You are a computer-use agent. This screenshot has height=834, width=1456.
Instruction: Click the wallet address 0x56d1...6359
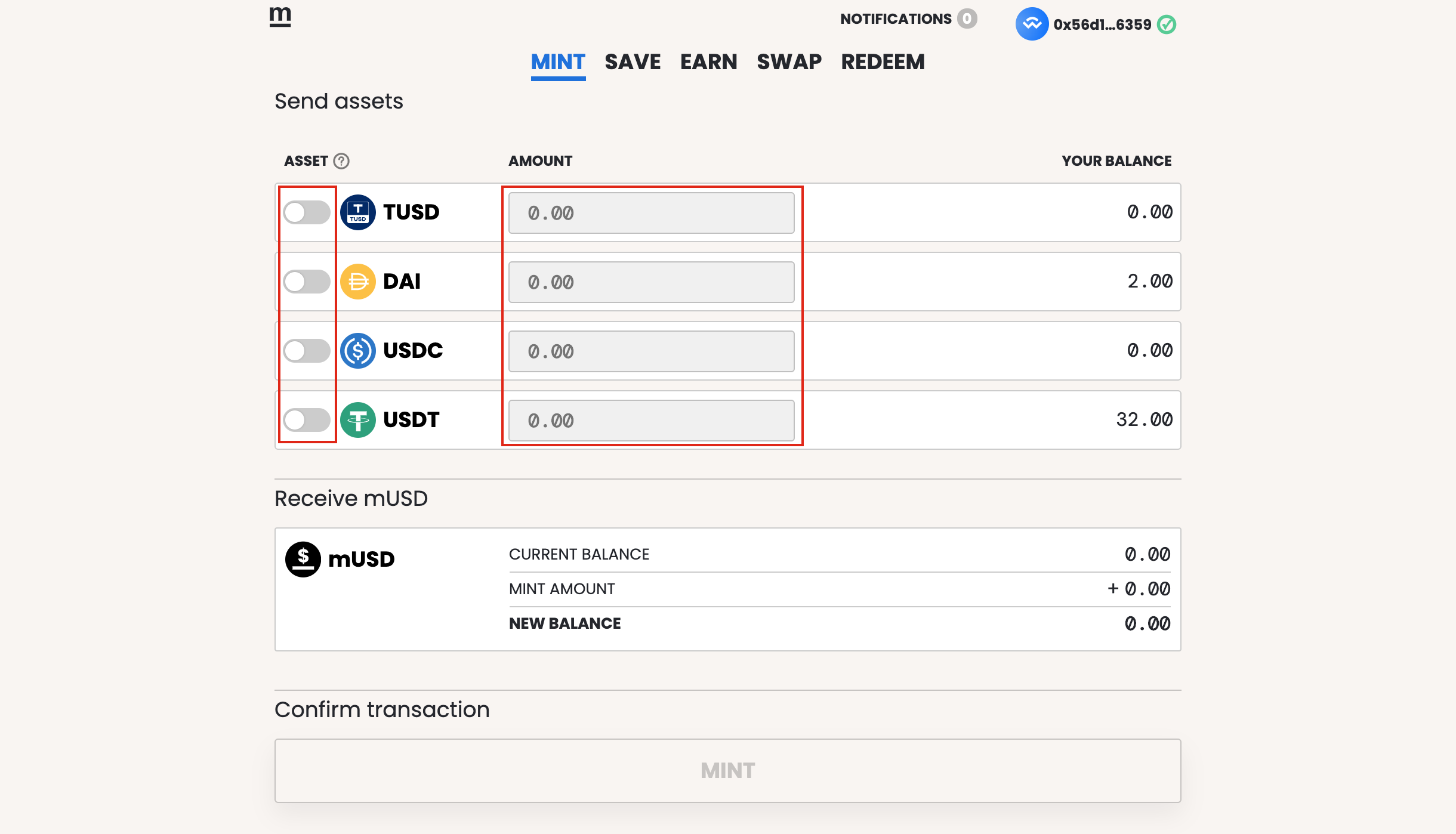pyautogui.click(x=1102, y=24)
